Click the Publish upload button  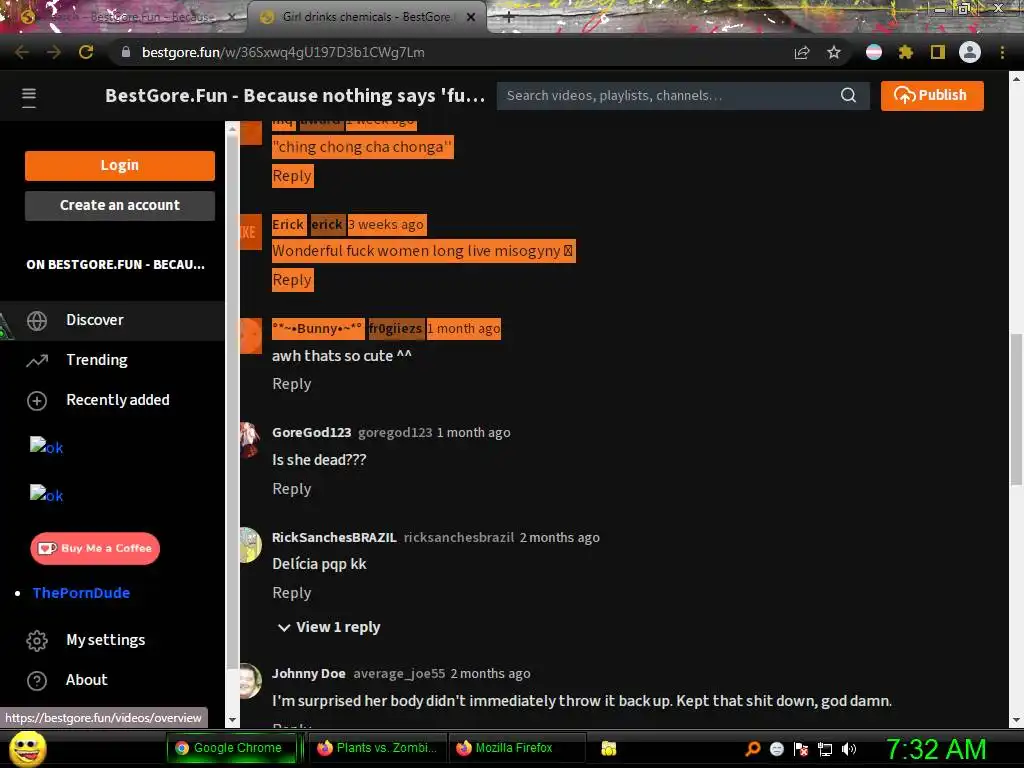932,95
